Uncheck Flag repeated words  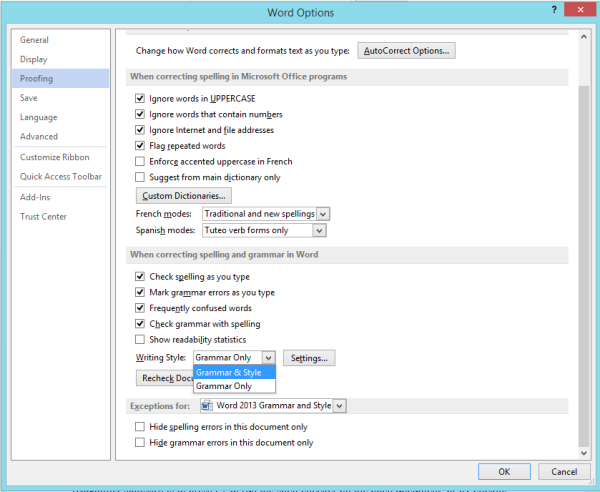coord(140,146)
